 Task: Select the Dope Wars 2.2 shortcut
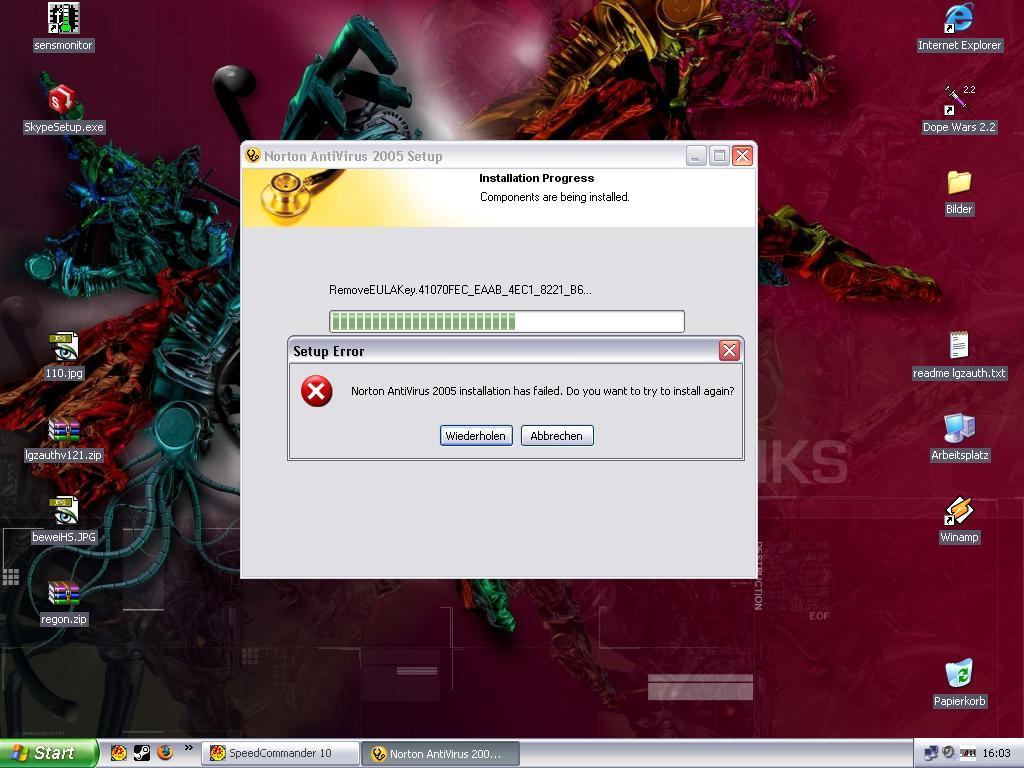[959, 109]
